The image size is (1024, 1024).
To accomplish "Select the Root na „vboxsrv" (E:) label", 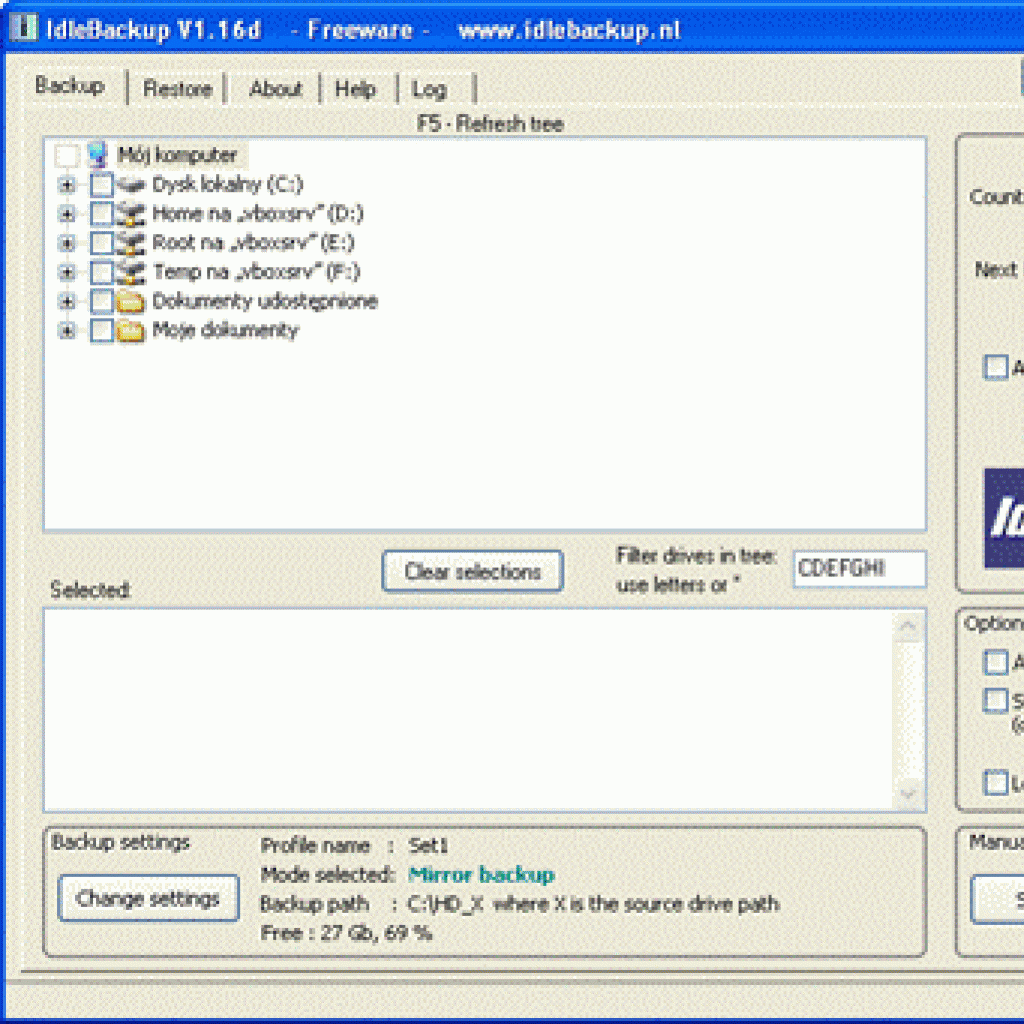I will coord(253,243).
